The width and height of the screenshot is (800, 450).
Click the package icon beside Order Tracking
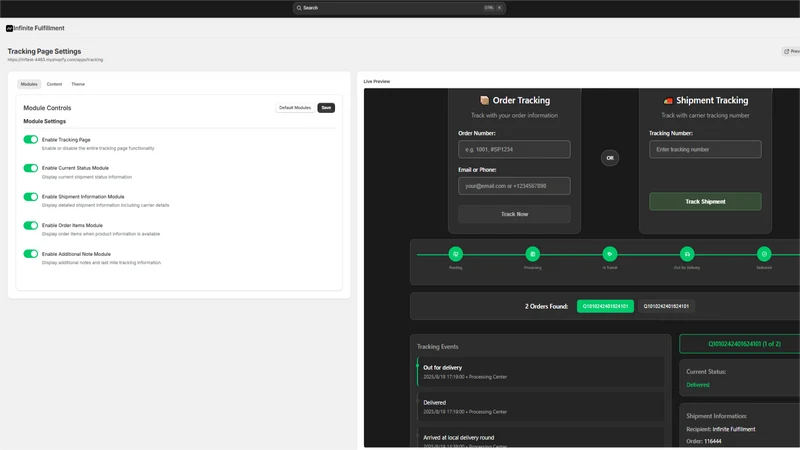click(484, 100)
